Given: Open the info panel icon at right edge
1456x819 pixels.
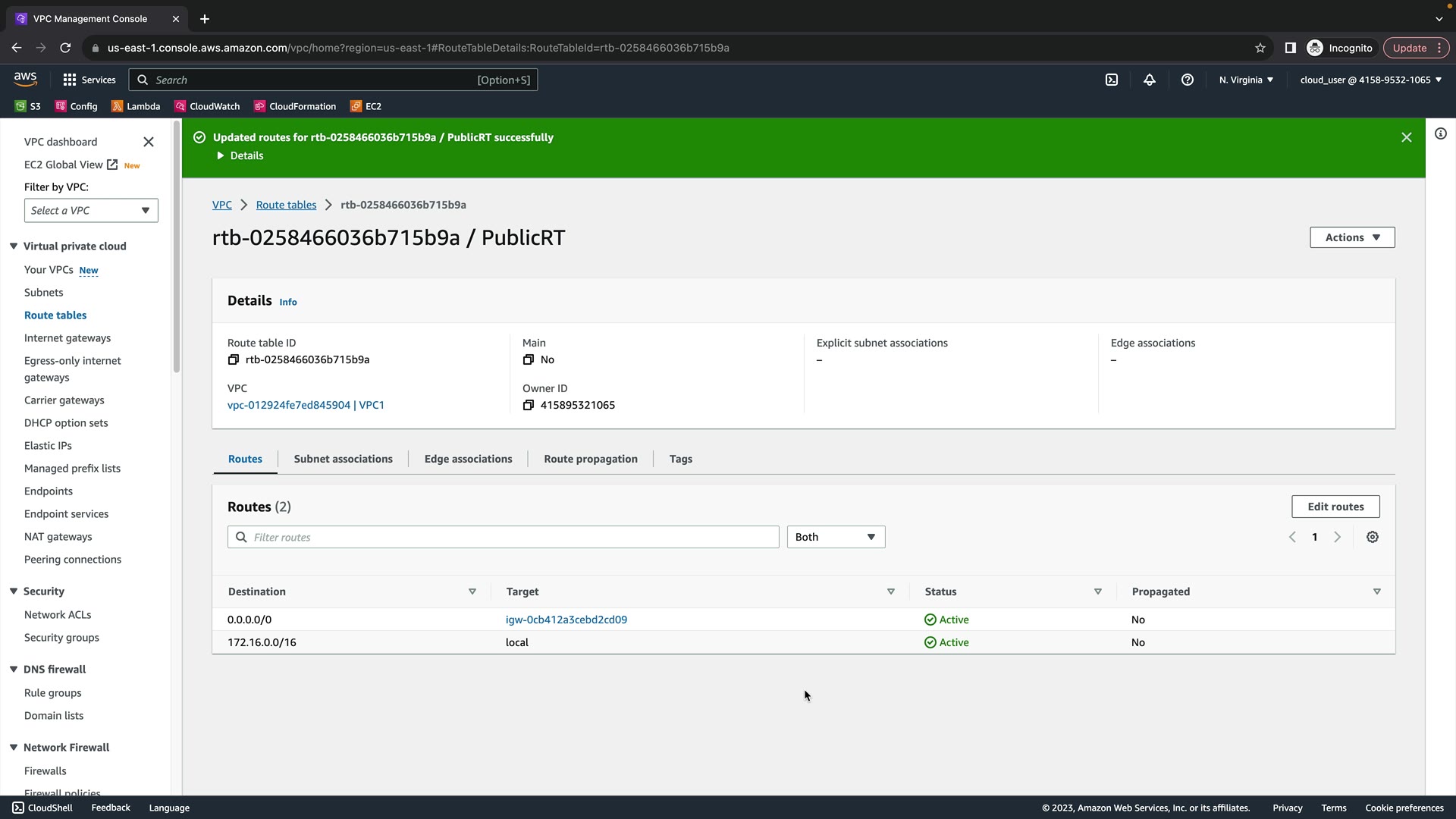Looking at the screenshot, I should [x=1441, y=133].
